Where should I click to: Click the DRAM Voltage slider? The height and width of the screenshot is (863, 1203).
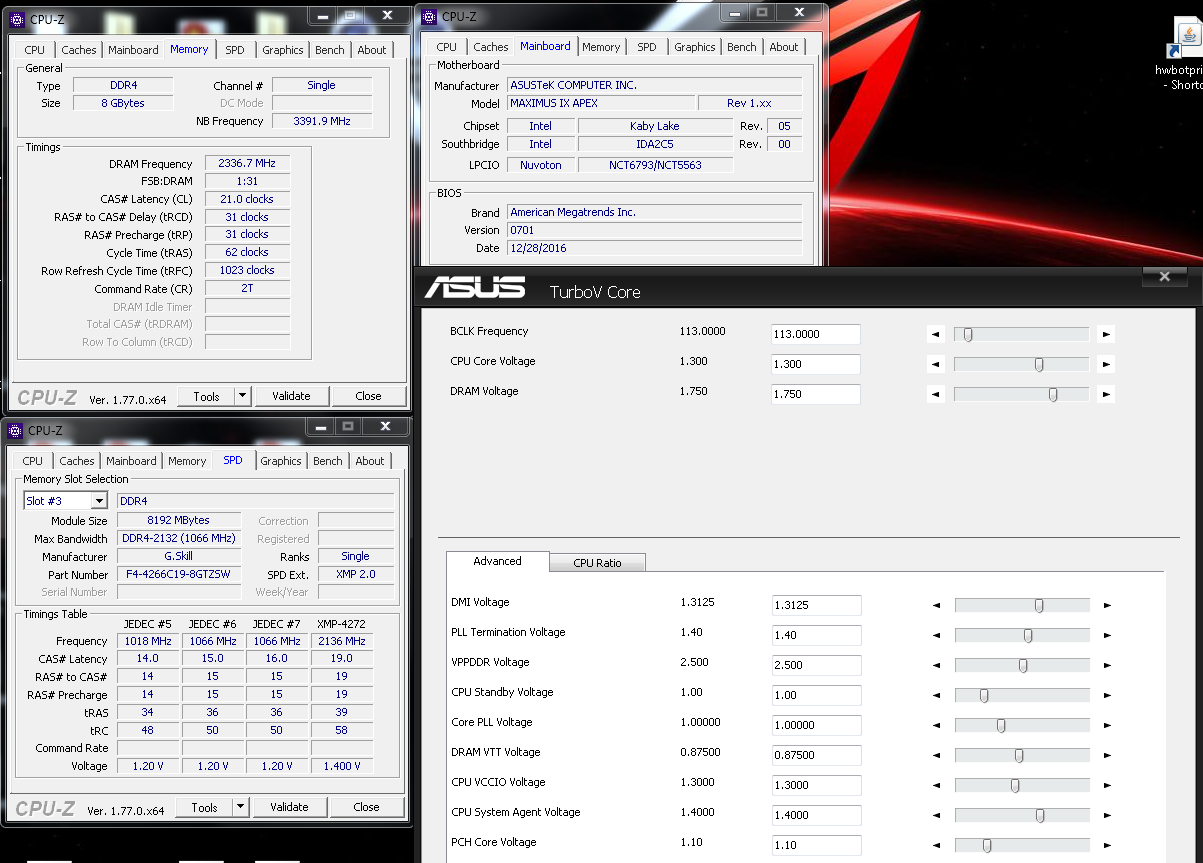tap(1021, 395)
